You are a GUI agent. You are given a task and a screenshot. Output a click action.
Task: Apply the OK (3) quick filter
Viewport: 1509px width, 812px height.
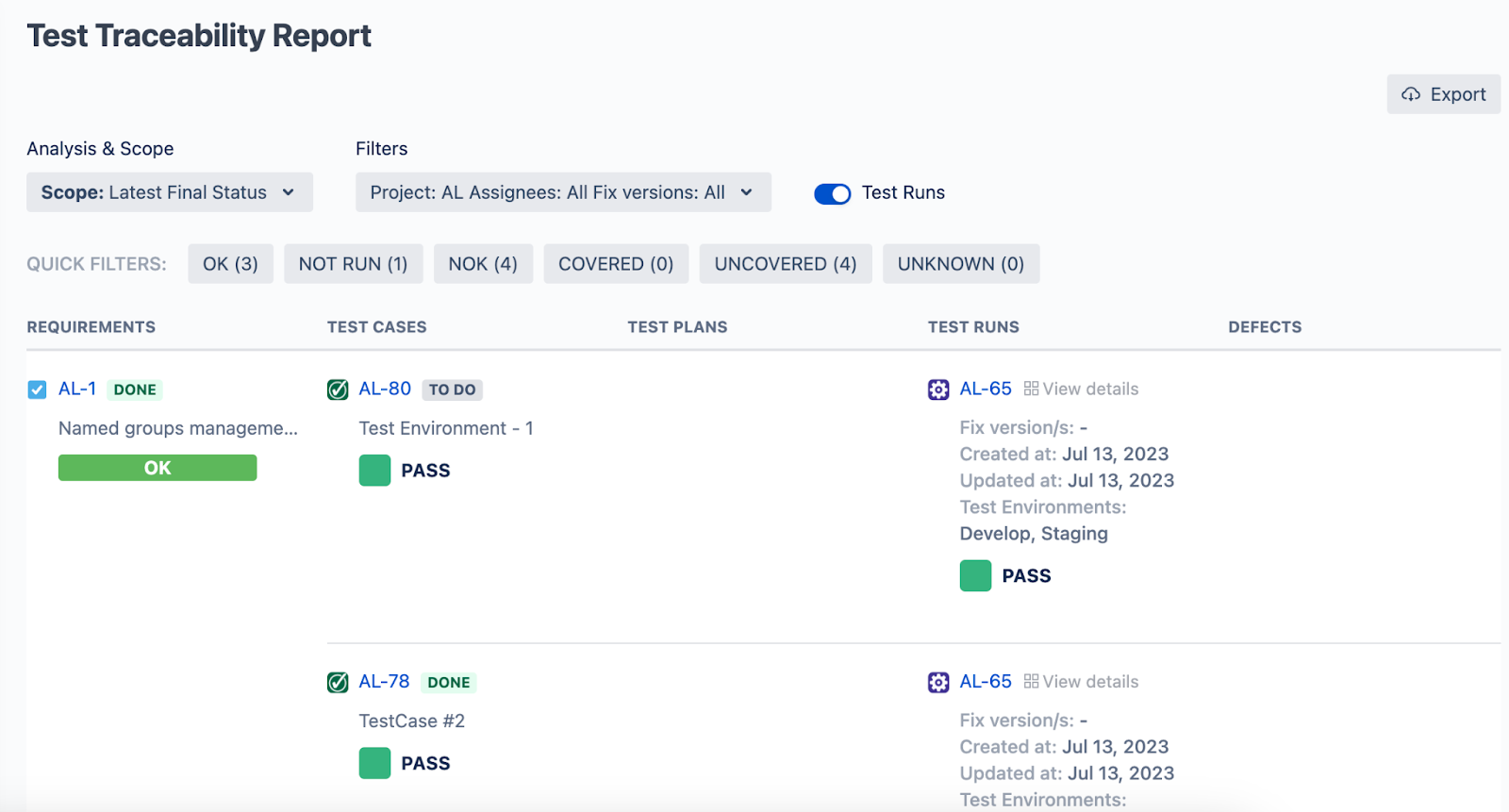(x=230, y=264)
